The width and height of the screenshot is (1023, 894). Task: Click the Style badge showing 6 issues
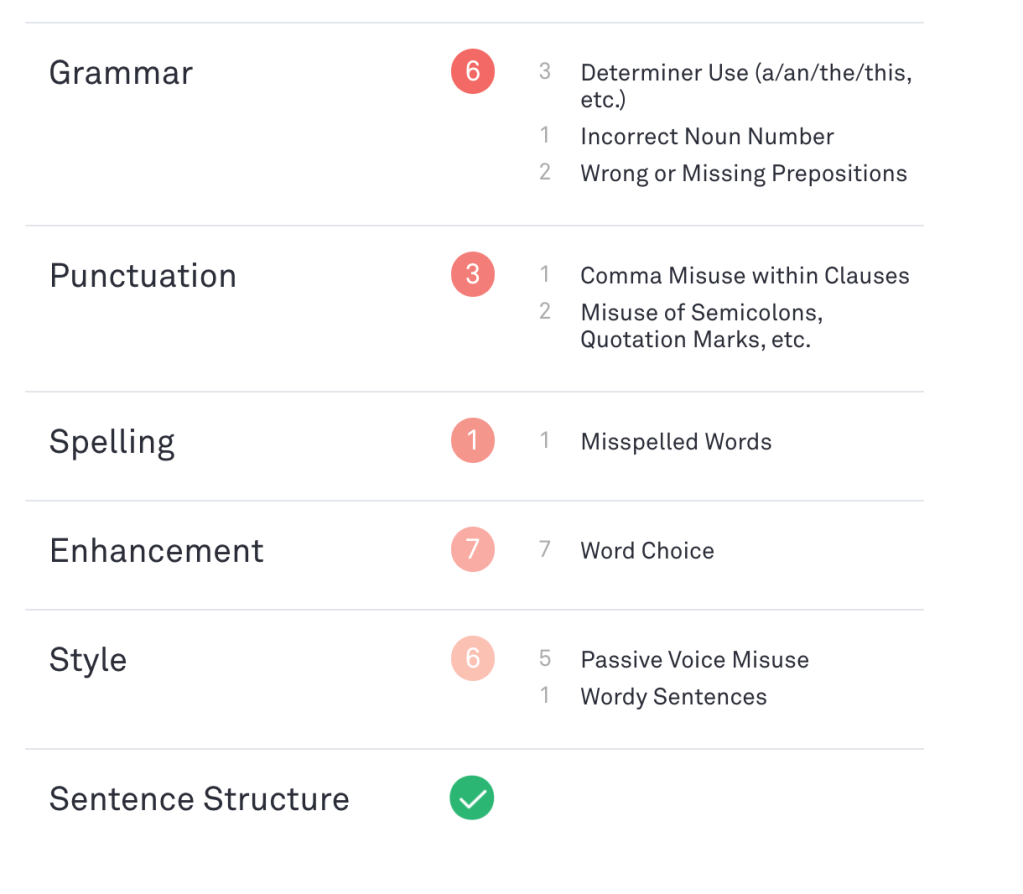(473, 660)
